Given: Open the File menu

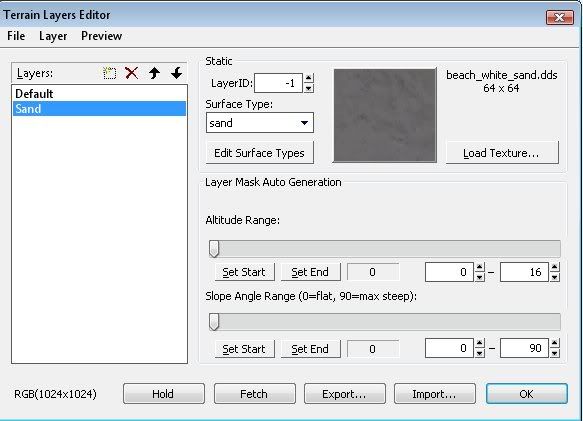Looking at the screenshot, I should [16, 36].
